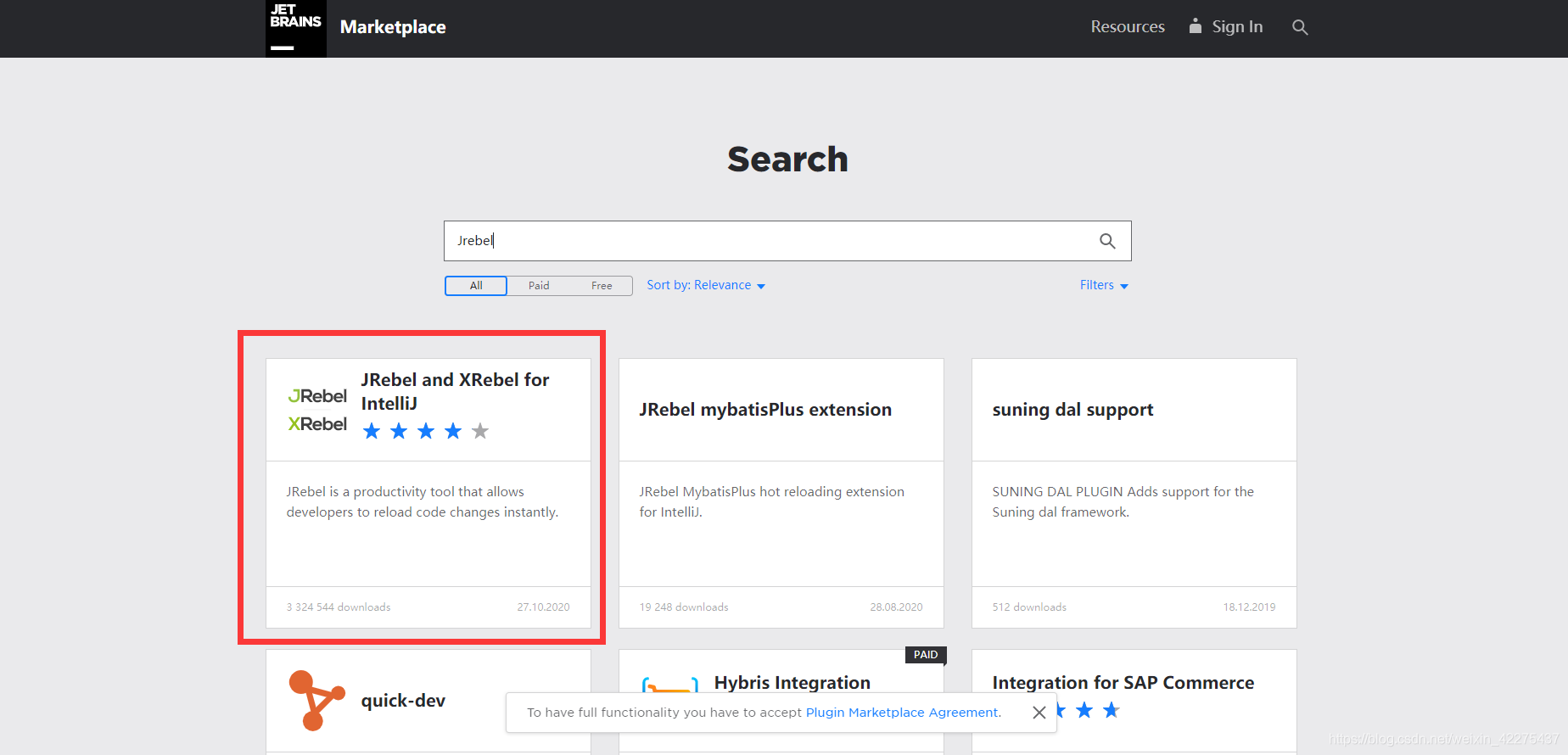1568x755 pixels.
Task: Open the Hybris Integration plugin title
Action: (792, 683)
